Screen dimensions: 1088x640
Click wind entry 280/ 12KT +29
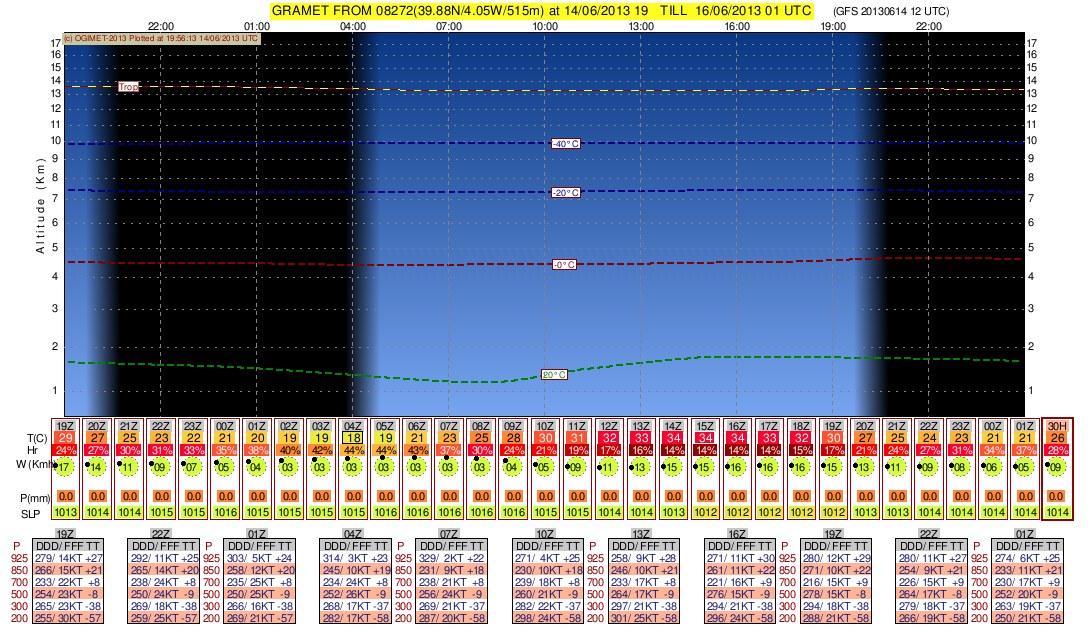(835, 558)
